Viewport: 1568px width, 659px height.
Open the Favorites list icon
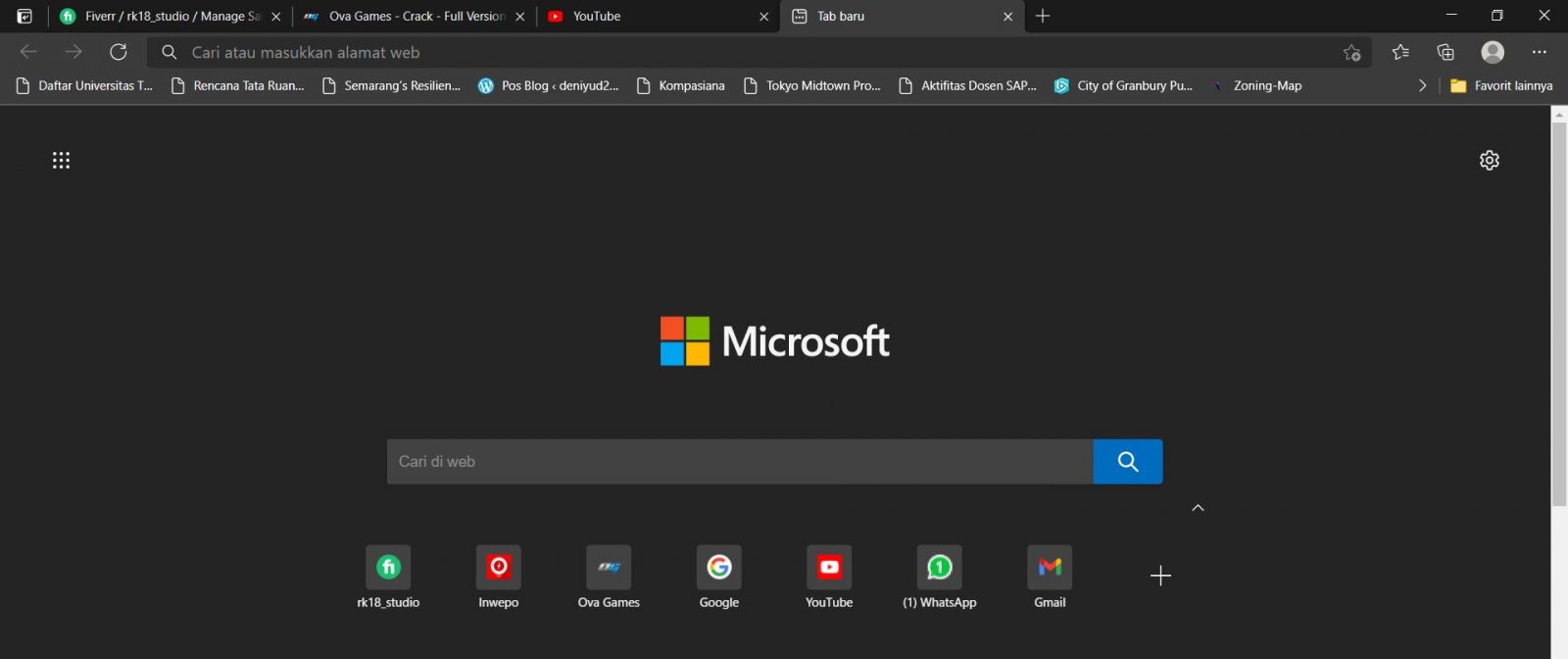point(1400,52)
